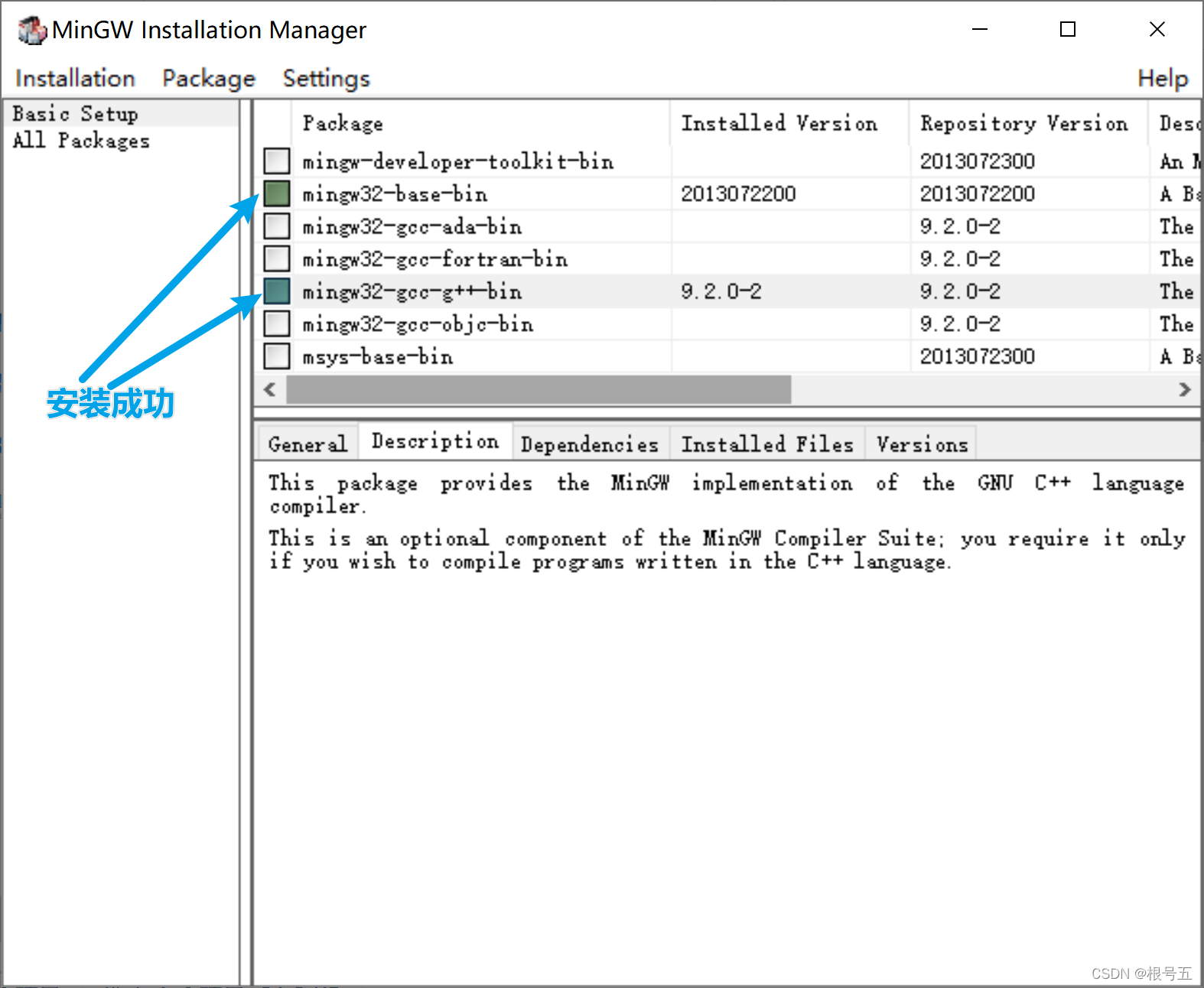Click installed version 9.2.0-2 of mingw32-gcc-g++-bin

(721, 291)
